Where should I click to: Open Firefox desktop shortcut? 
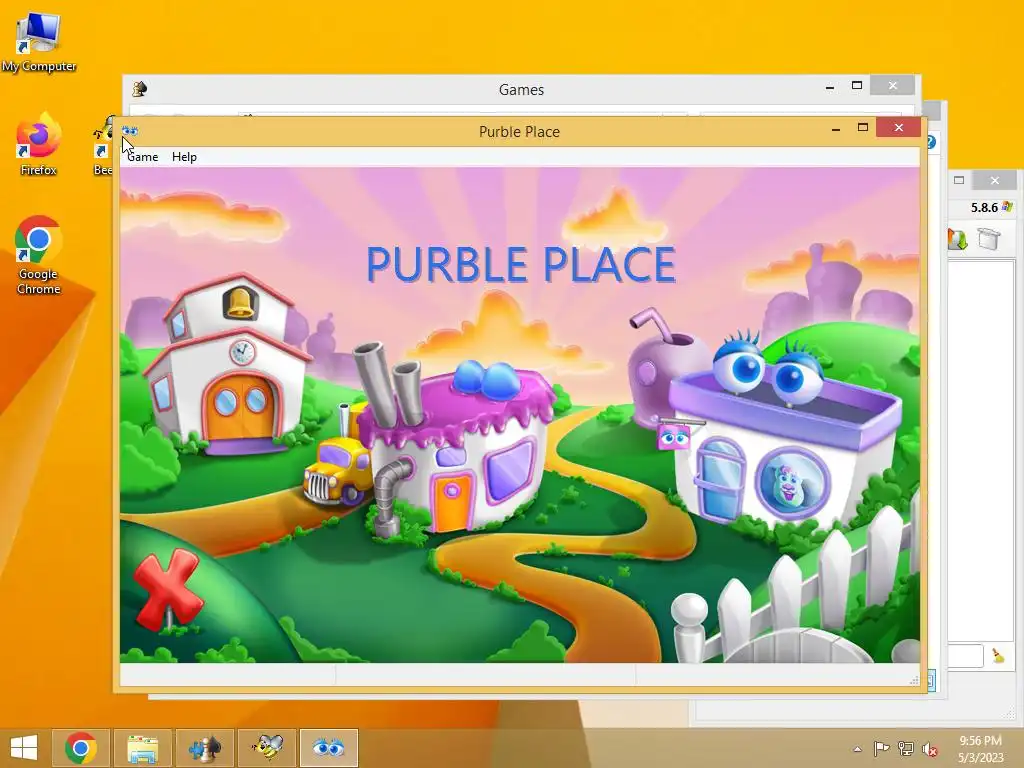39,145
